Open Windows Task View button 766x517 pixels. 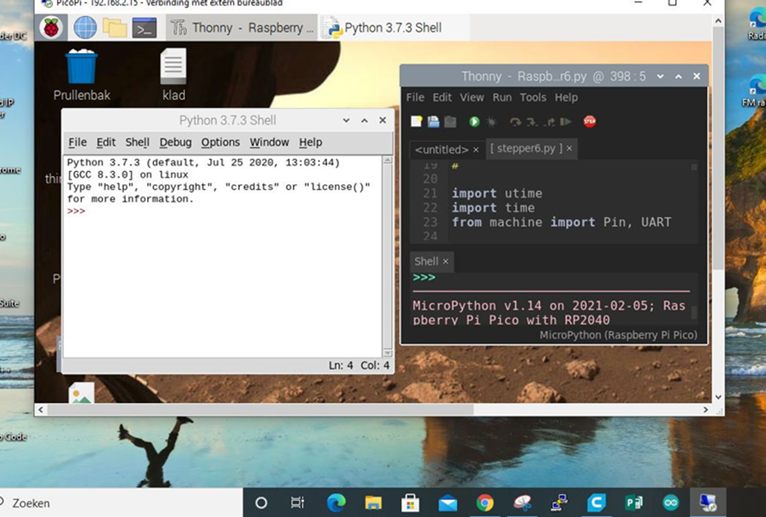(x=297, y=502)
